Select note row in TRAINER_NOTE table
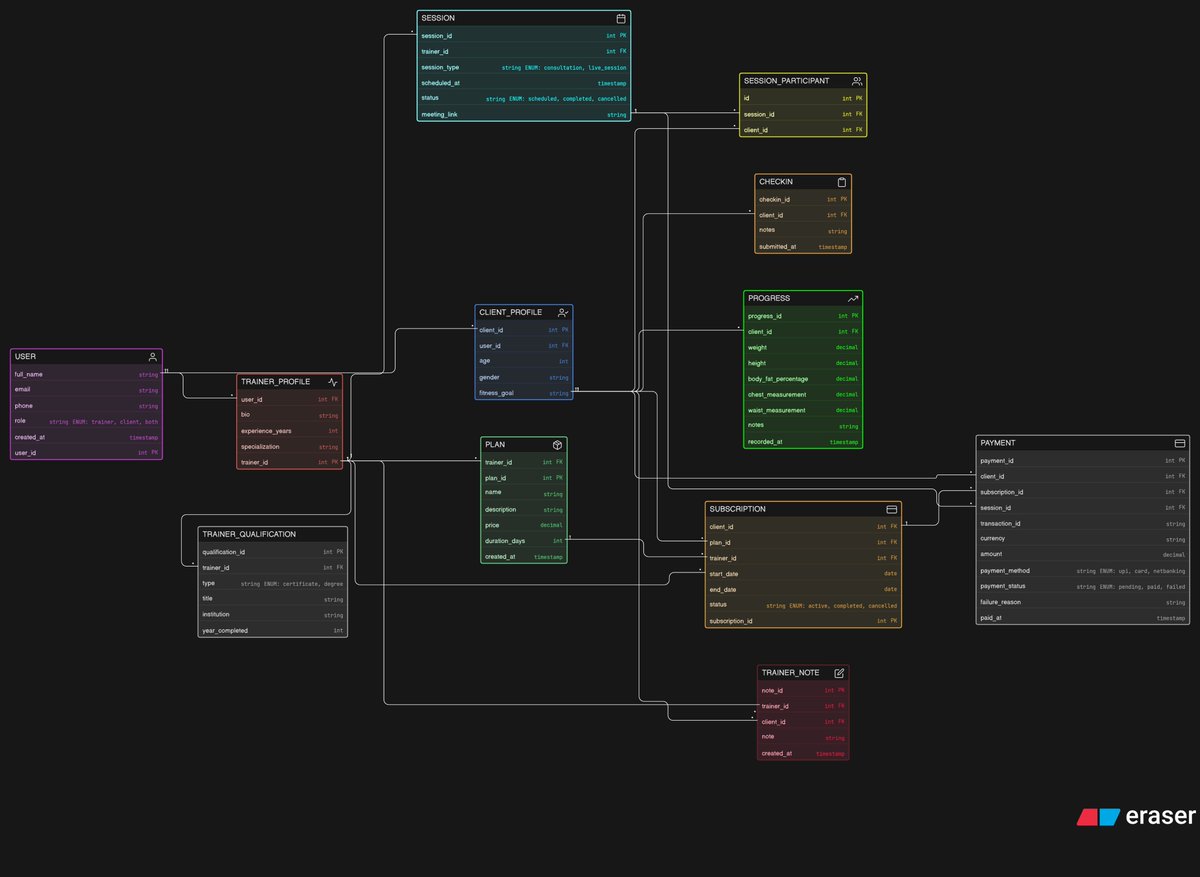The width and height of the screenshot is (1200, 877). pos(803,737)
